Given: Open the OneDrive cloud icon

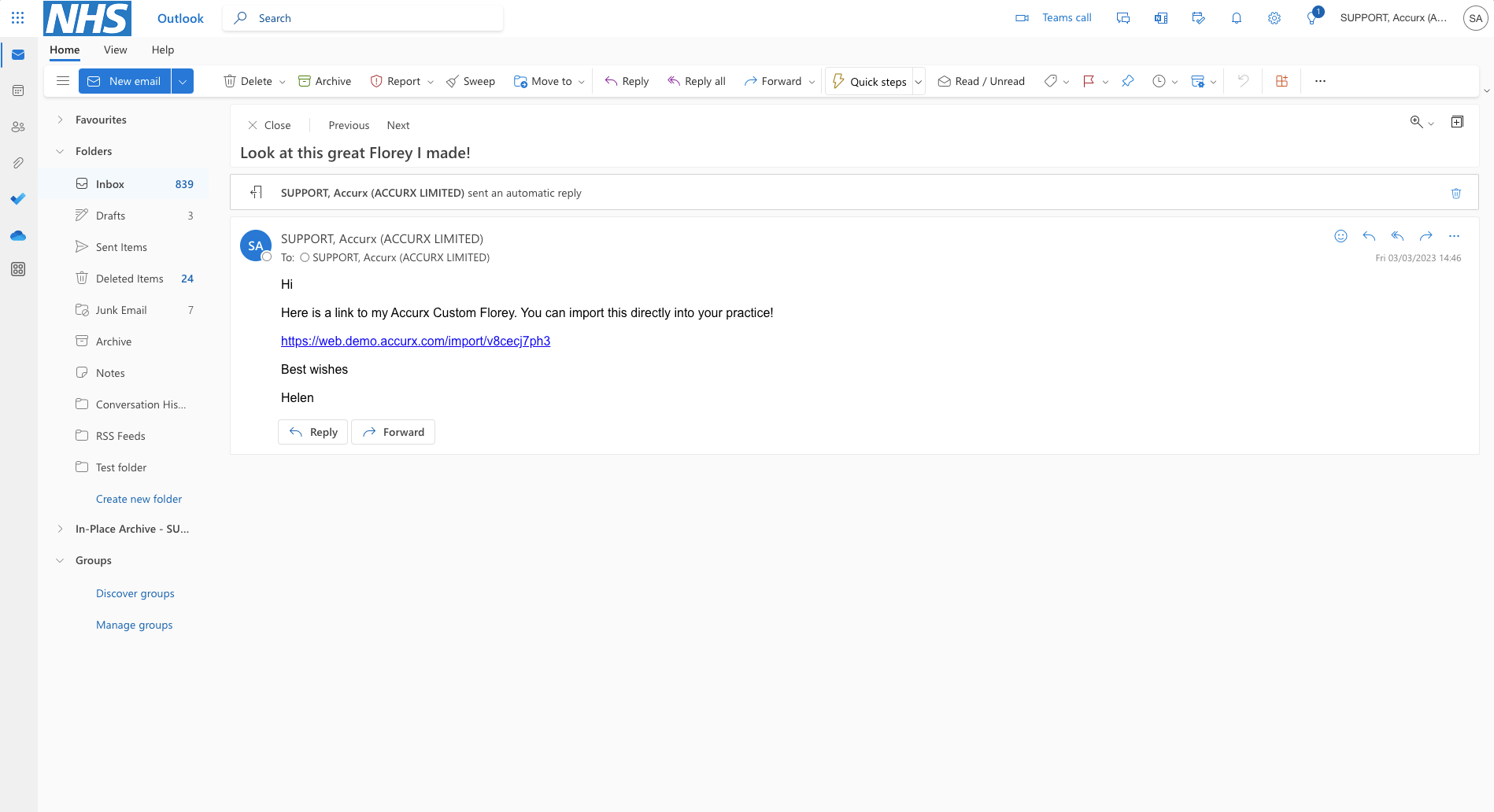Looking at the screenshot, I should (18, 235).
